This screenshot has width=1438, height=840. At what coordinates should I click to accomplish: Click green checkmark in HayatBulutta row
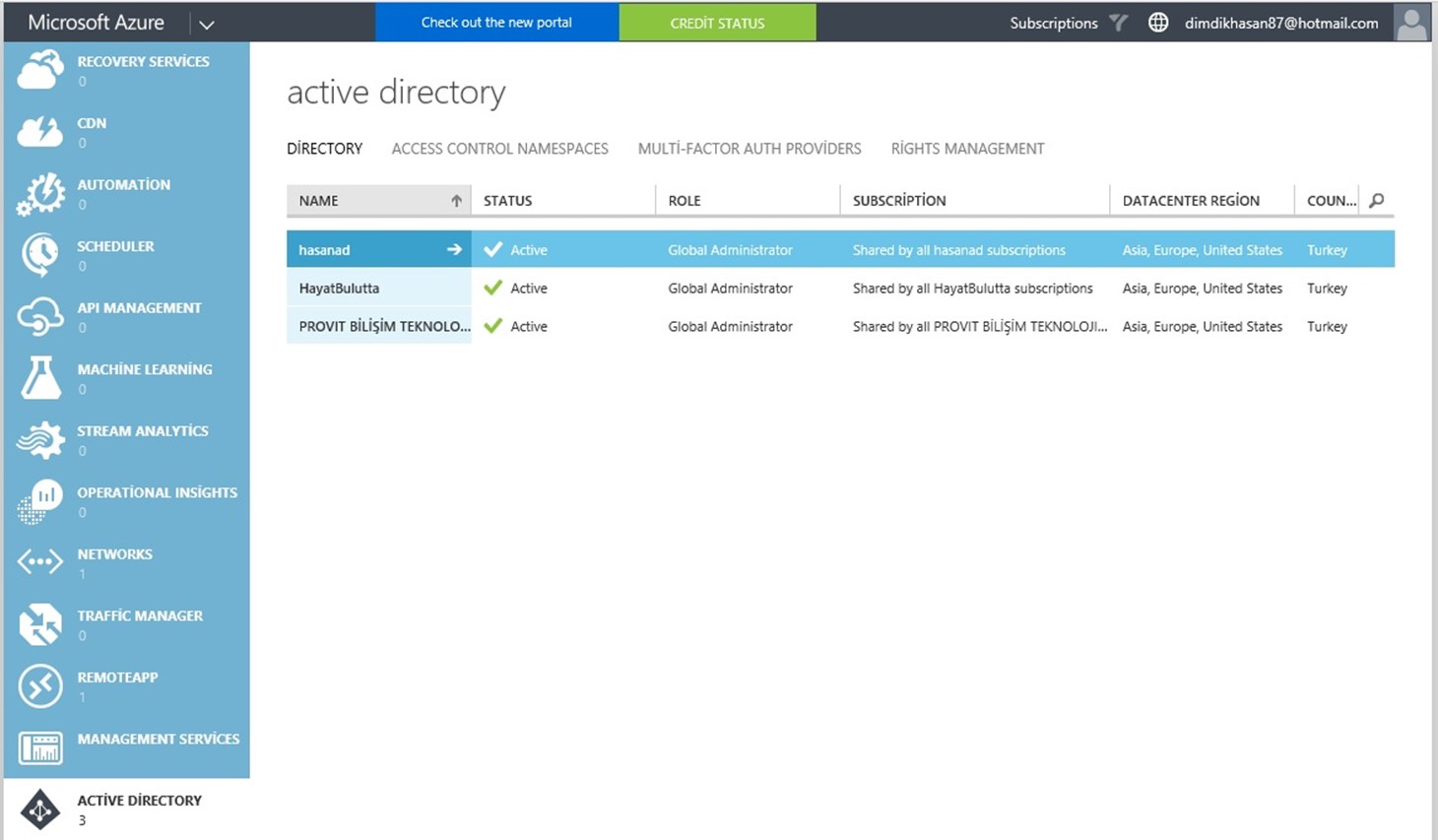tap(493, 288)
